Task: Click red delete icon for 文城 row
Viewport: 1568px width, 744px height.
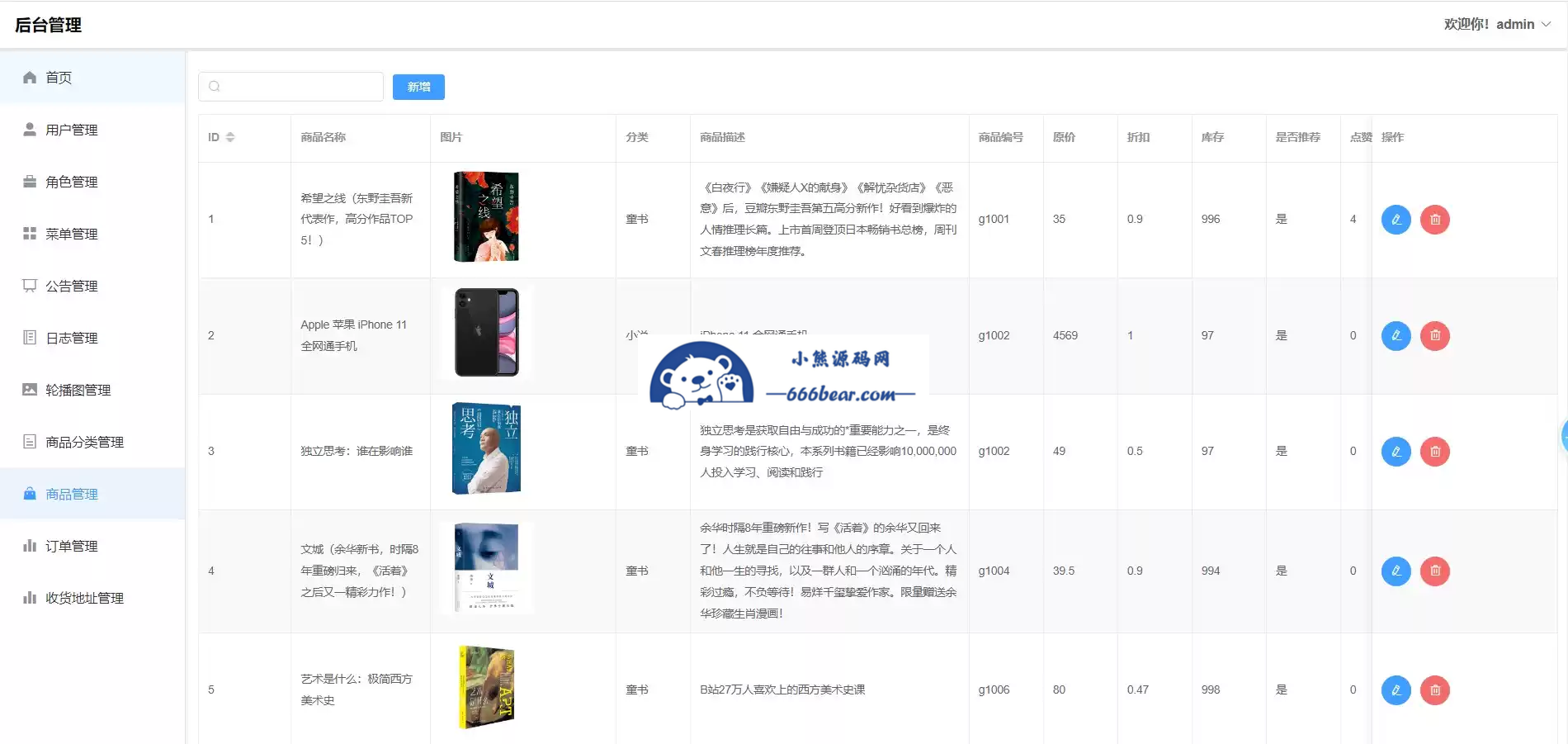Action: [x=1434, y=571]
